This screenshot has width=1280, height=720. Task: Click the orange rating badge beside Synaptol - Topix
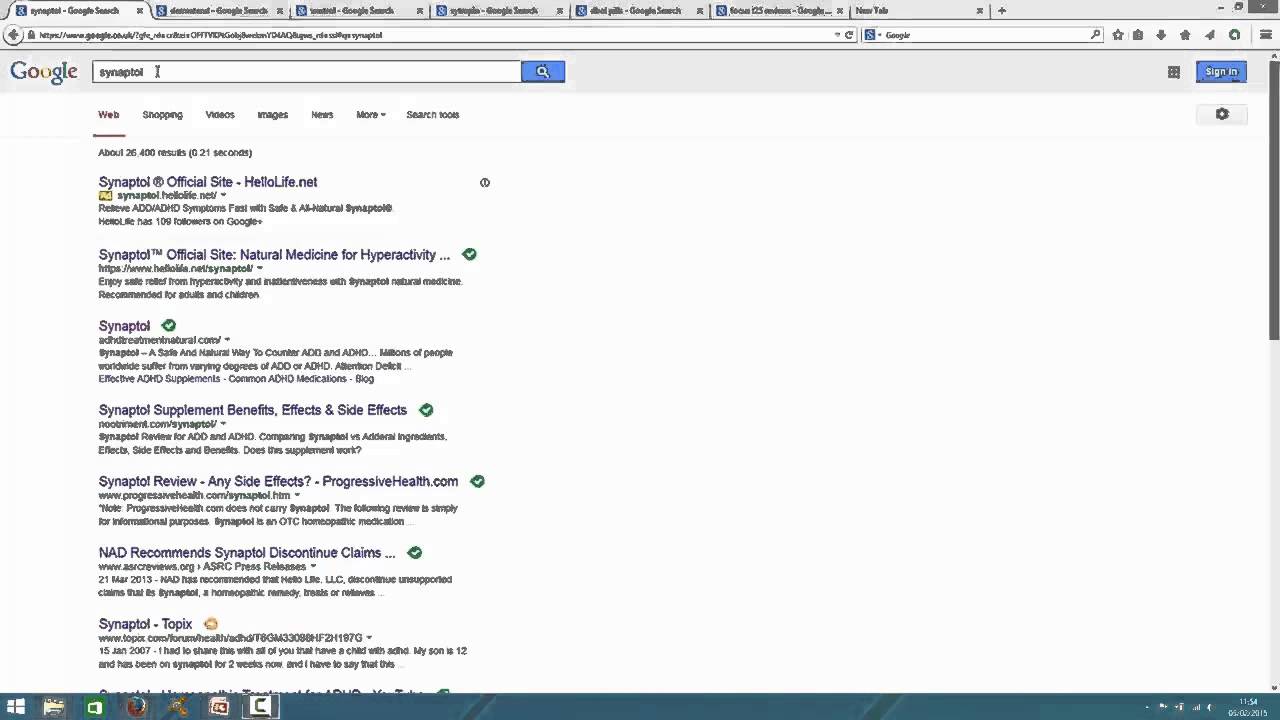tap(211, 624)
